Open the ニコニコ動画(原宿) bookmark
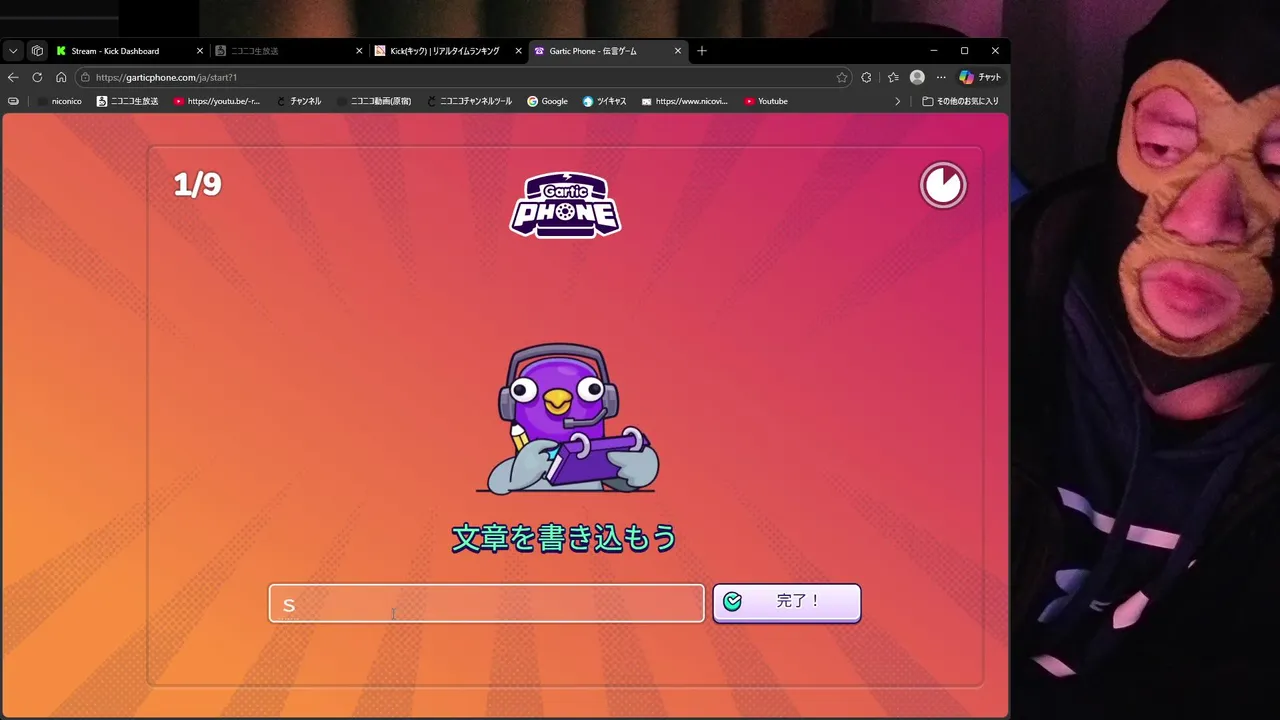This screenshot has width=1280, height=720. click(374, 101)
